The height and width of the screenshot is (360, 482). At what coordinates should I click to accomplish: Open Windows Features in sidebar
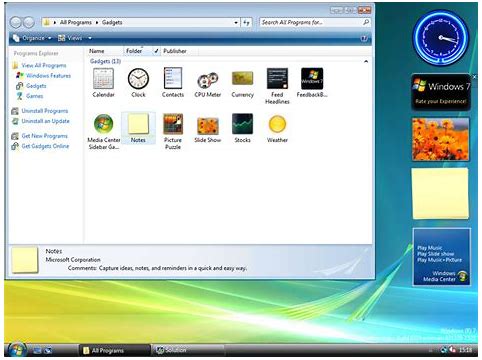pos(48,76)
